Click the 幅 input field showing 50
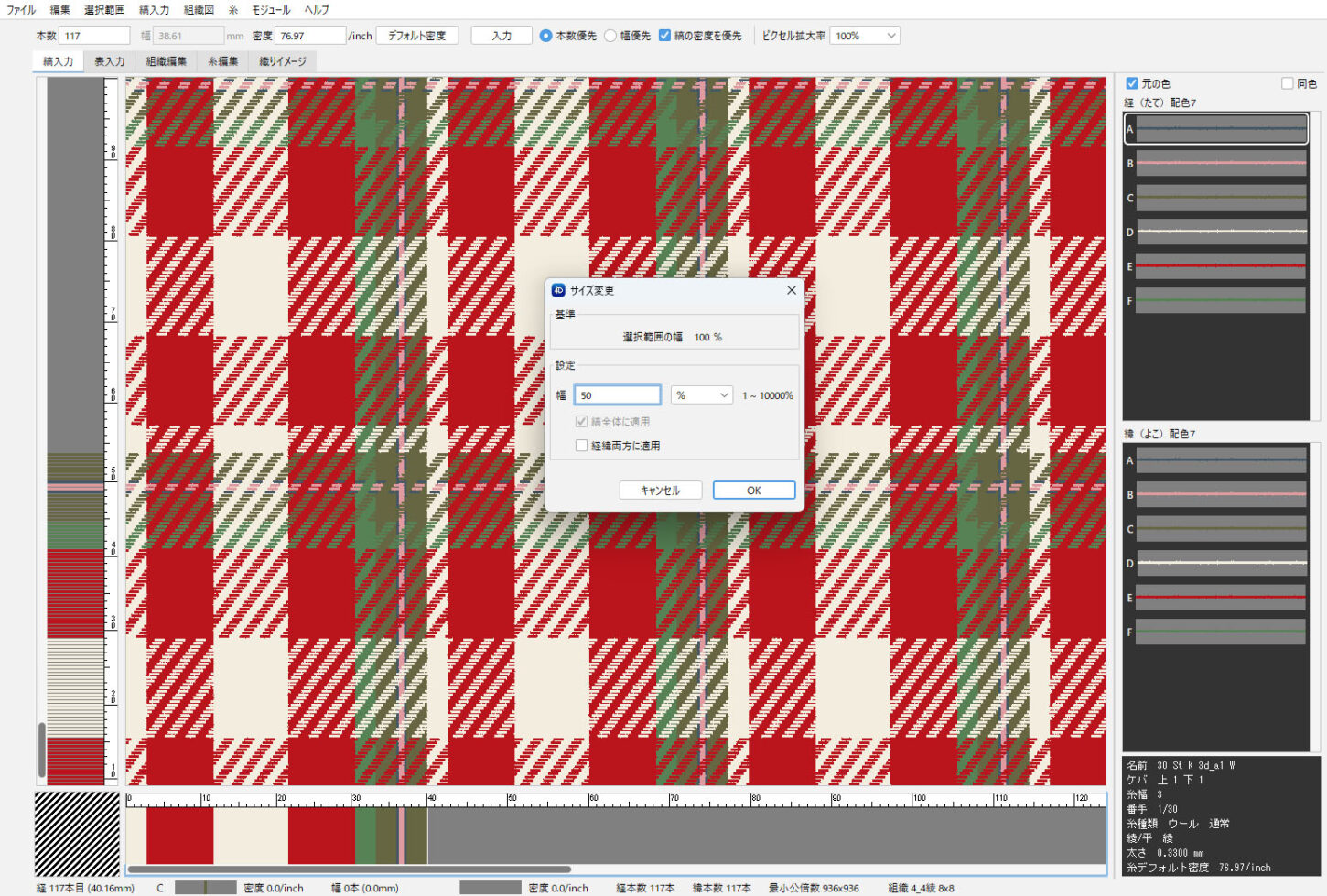 point(617,395)
